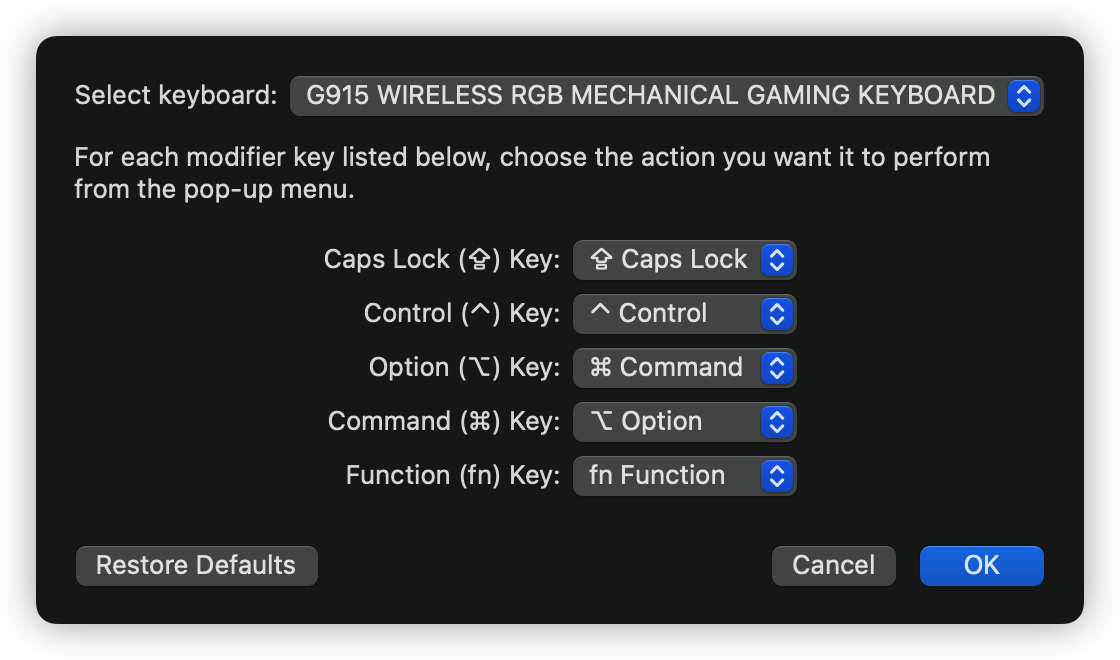Image resolution: width=1120 pixels, height=660 pixels.
Task: Expand the Function Key action popup menu
Action: pyautogui.click(x=668, y=476)
